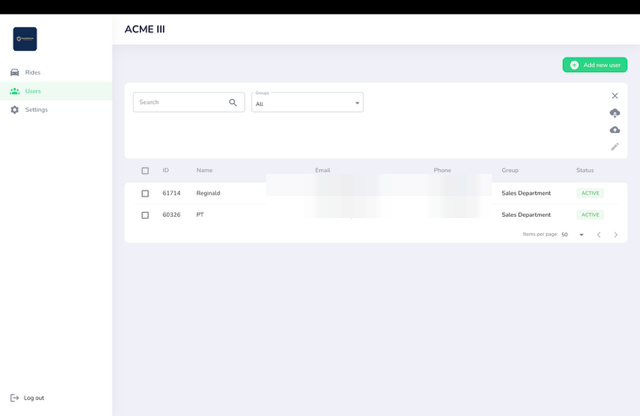The width and height of the screenshot is (640, 416).
Task: Toggle the select-all checkbox in header
Action: 145,171
